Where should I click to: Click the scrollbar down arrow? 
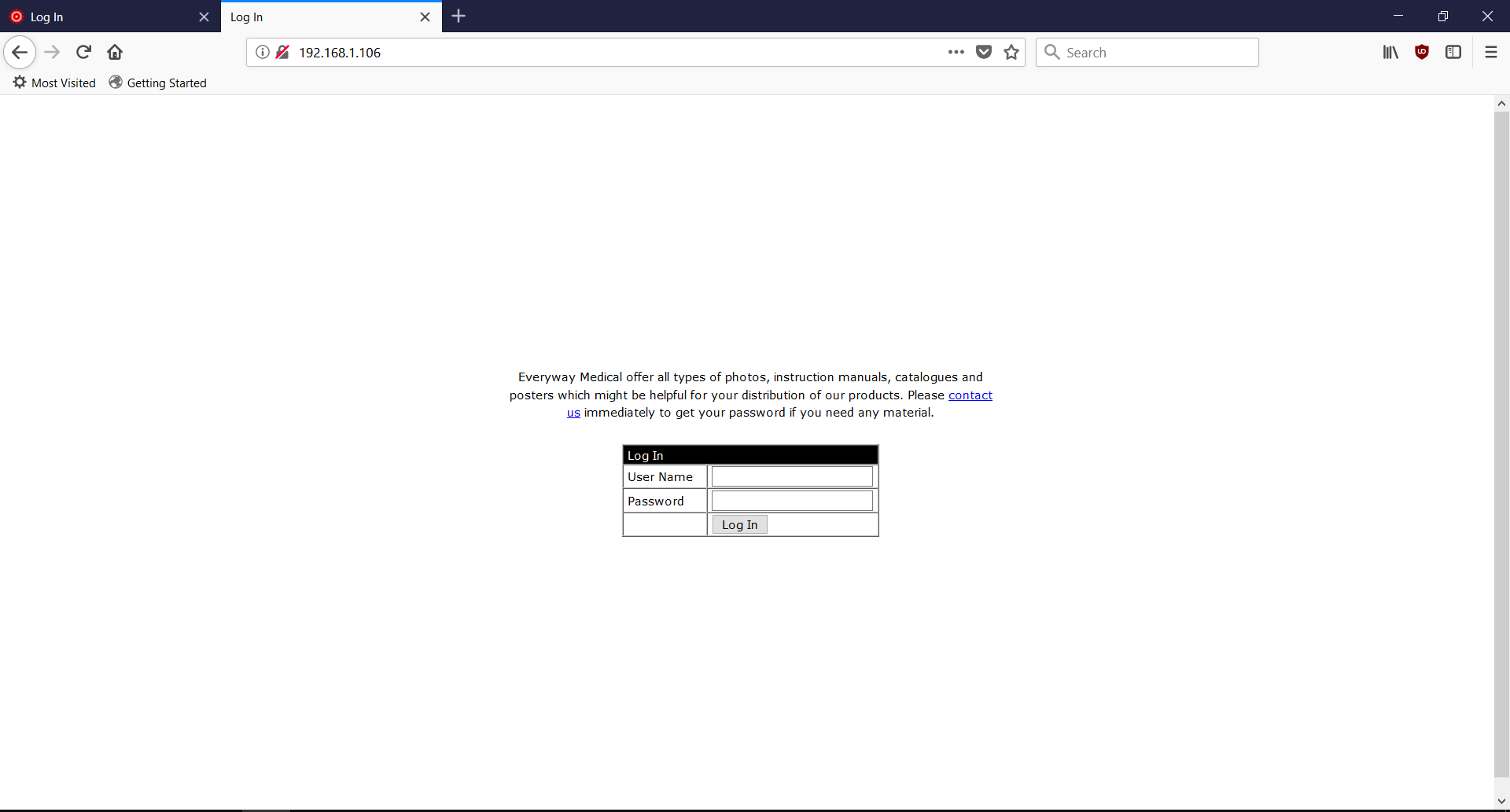1501,802
